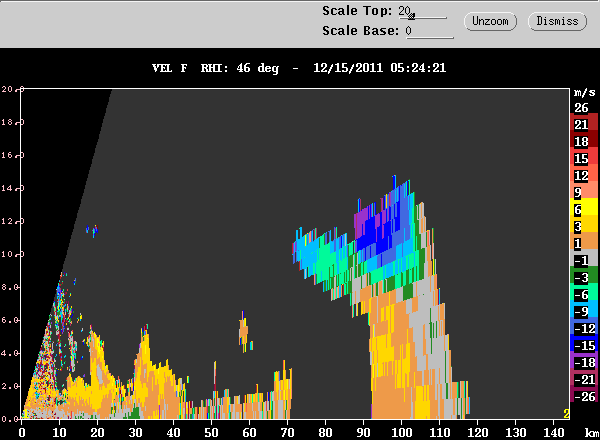Image resolution: width=600 pixels, height=440 pixels.
Task: Click the green -3 m/s legend swatch
Action: click(584, 275)
